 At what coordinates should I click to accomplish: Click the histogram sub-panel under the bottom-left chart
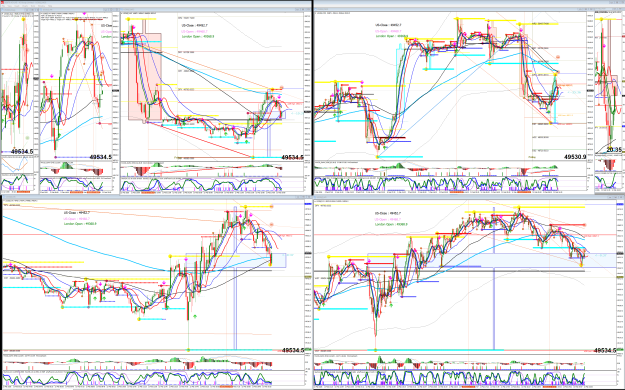point(153,363)
